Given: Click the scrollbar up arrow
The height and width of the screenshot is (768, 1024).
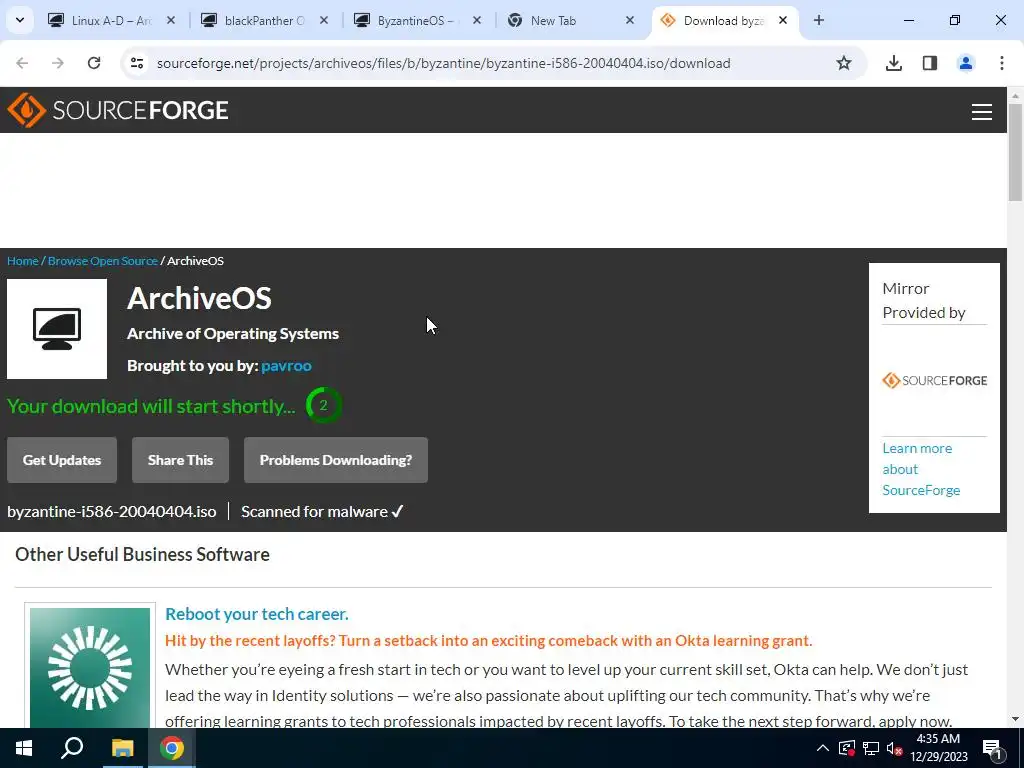Looking at the screenshot, I should pos(1016,95).
